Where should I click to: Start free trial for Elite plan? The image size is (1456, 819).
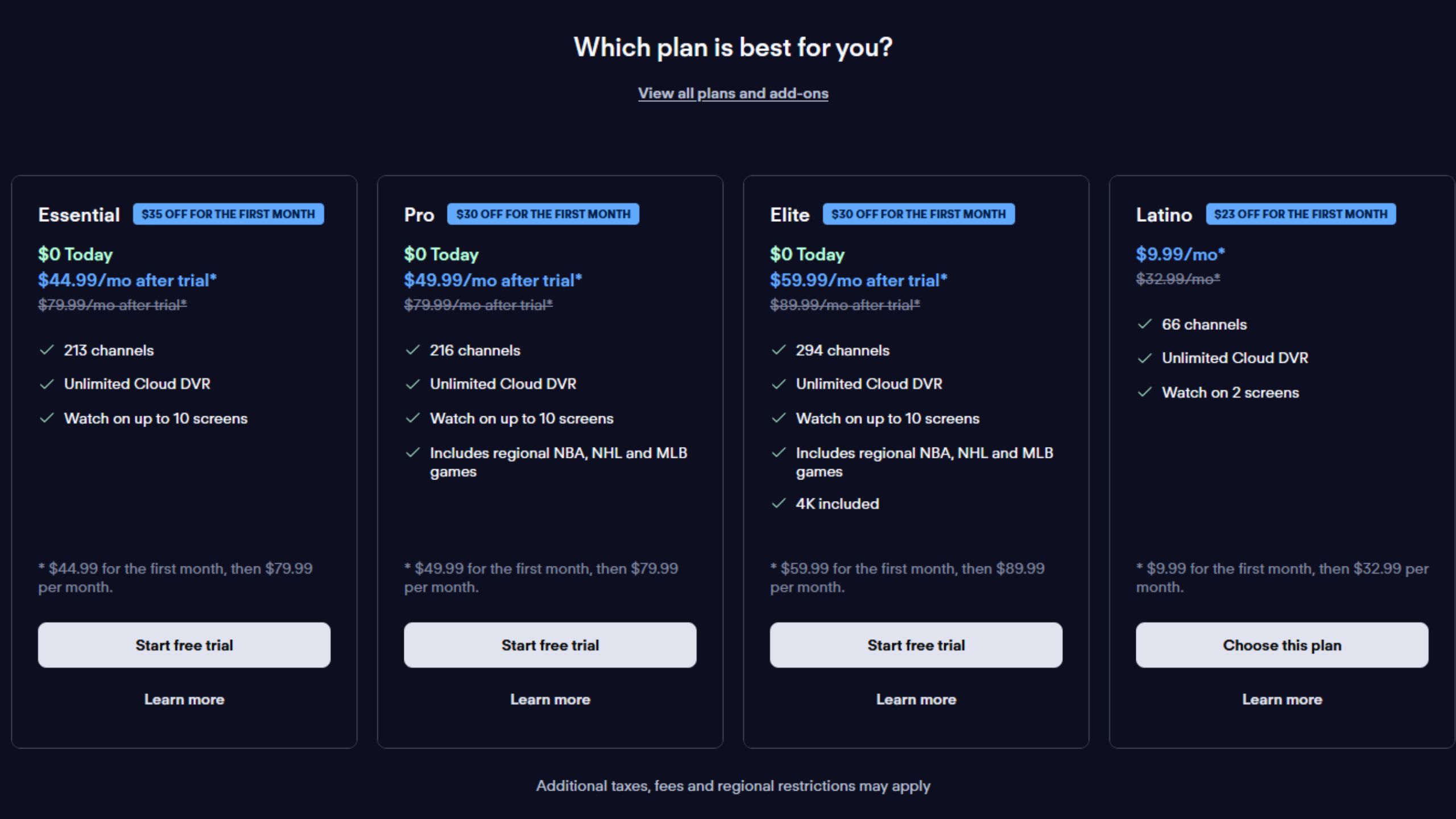coord(916,645)
